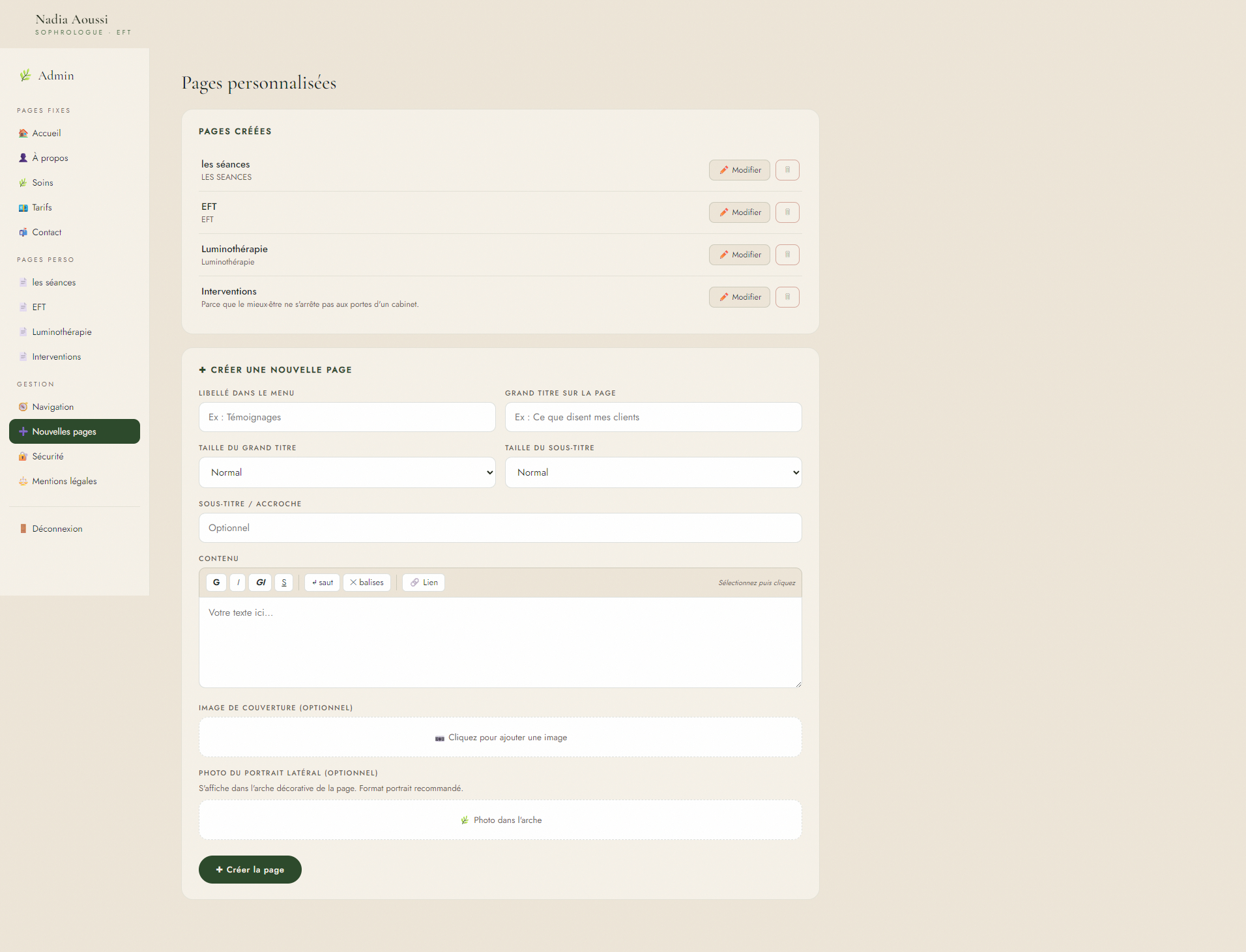Insert a line break with 'saut'
The width and height of the screenshot is (1246, 952).
[323, 583]
